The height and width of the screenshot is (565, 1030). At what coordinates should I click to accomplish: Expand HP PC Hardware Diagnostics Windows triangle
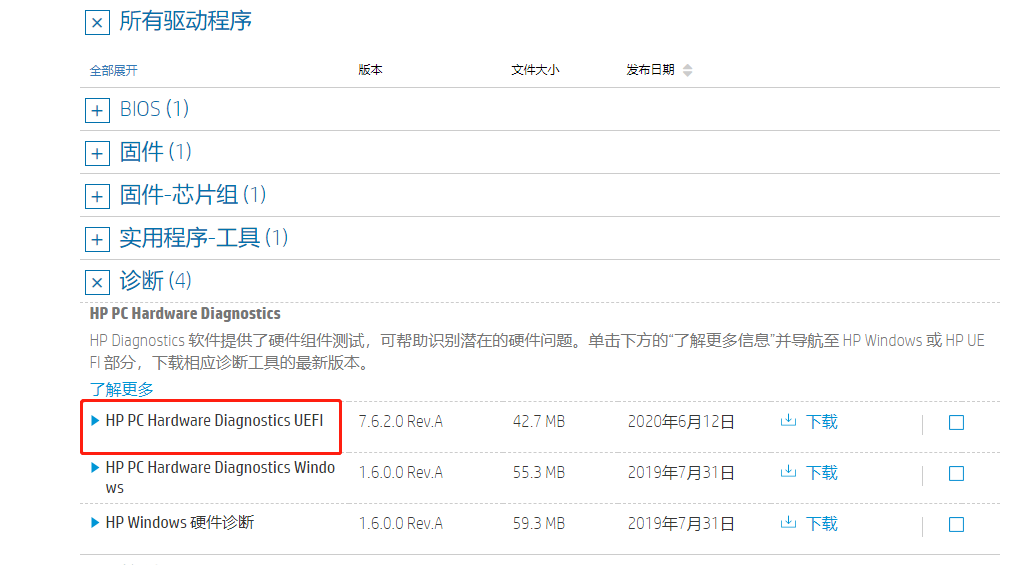(x=95, y=468)
